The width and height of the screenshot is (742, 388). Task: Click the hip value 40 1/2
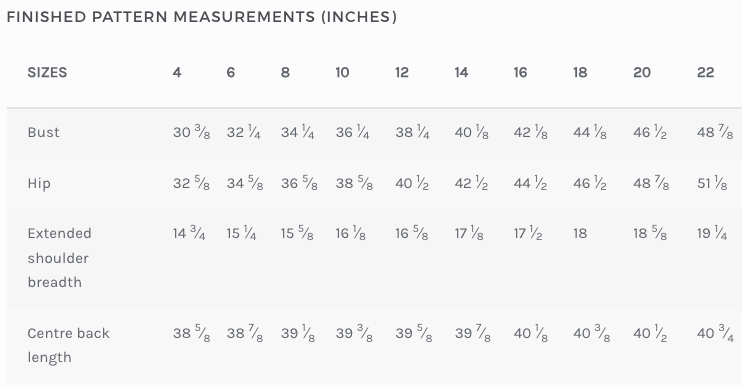pyautogui.click(x=412, y=183)
